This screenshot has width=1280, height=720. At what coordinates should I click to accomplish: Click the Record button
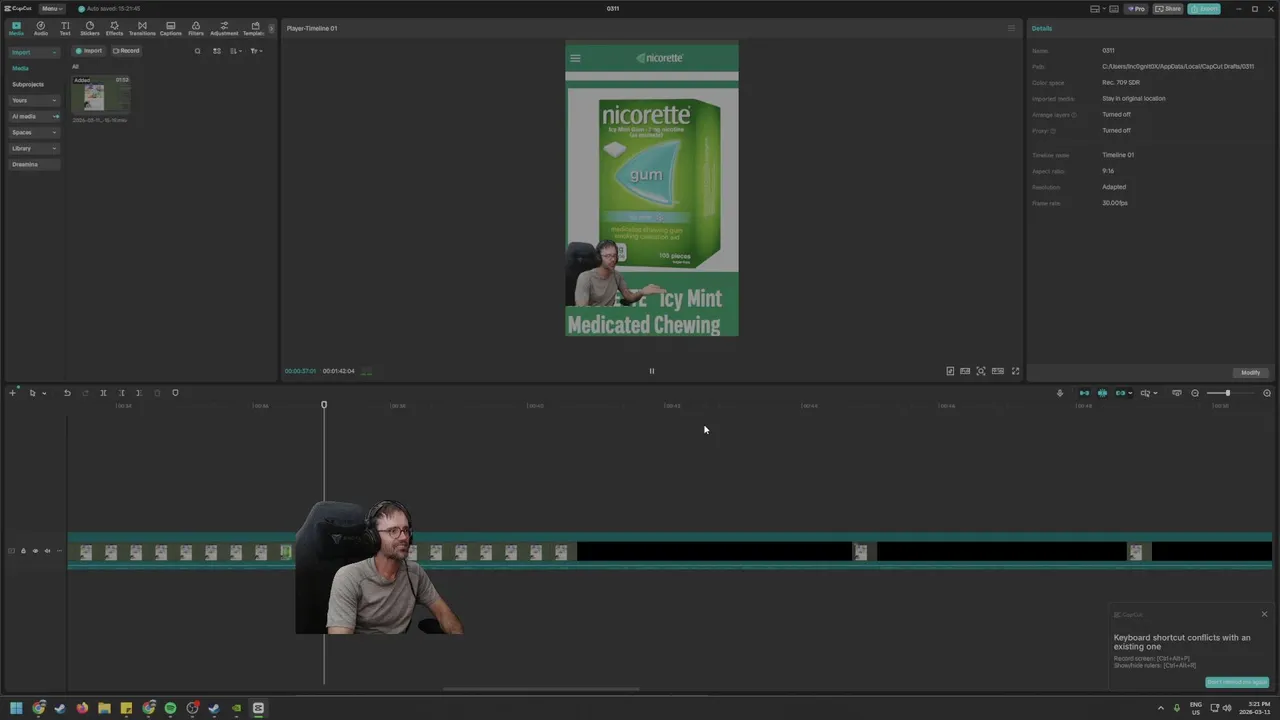126,51
